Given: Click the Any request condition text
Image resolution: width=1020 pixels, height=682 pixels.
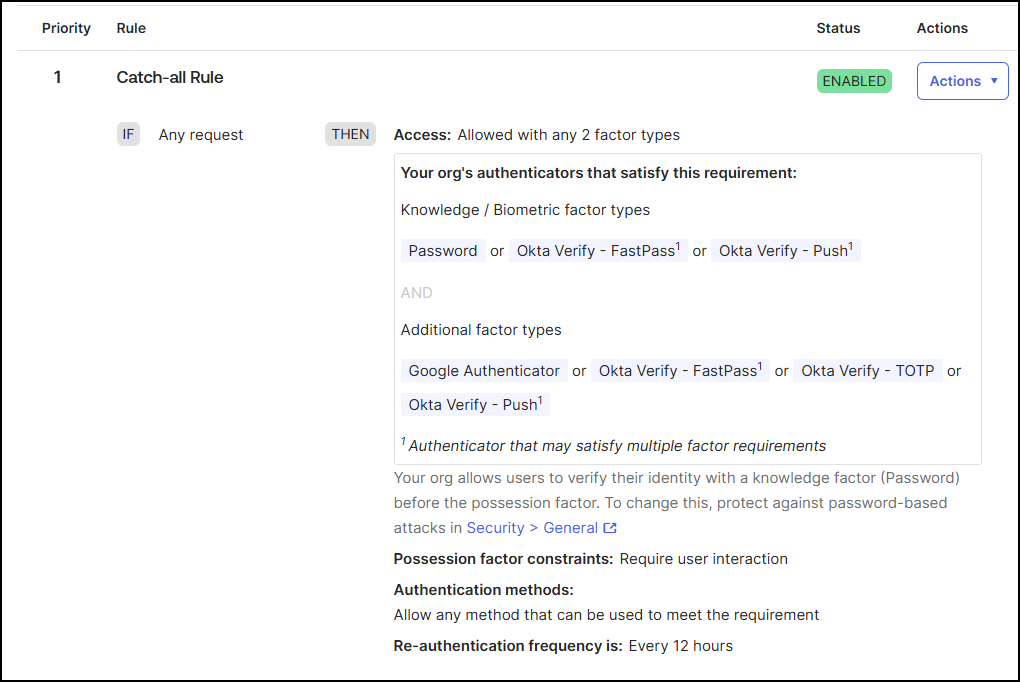Looking at the screenshot, I should (x=201, y=135).
